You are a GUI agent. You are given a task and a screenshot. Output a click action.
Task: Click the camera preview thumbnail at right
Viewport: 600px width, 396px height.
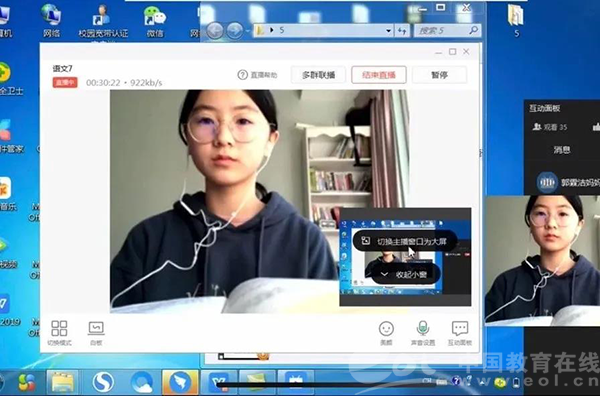pos(542,260)
